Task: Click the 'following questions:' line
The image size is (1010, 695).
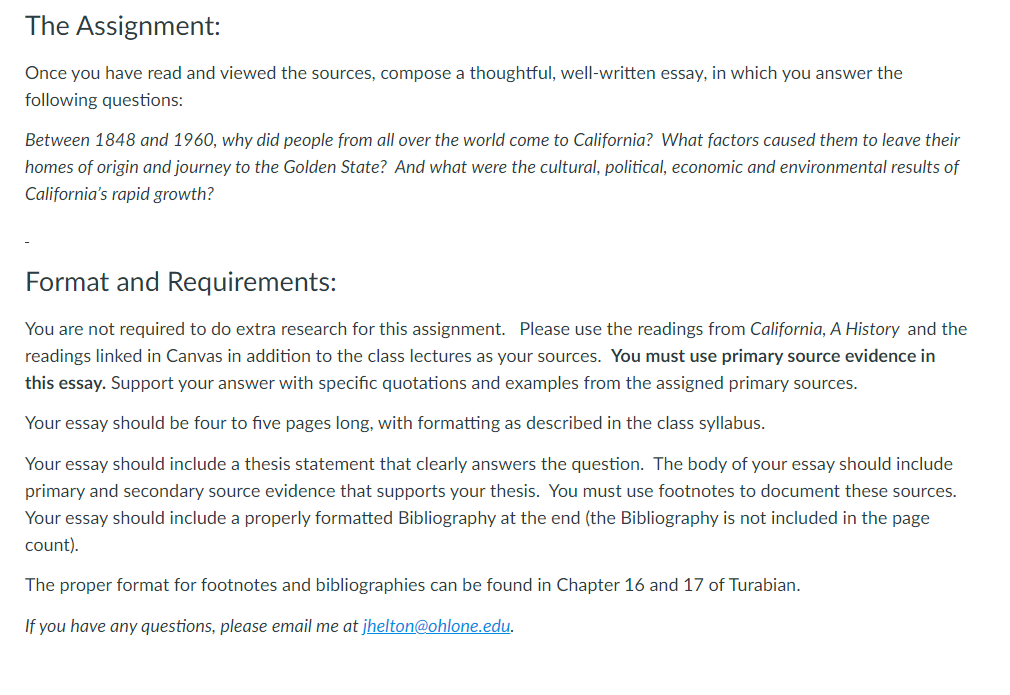Action: [x=104, y=100]
